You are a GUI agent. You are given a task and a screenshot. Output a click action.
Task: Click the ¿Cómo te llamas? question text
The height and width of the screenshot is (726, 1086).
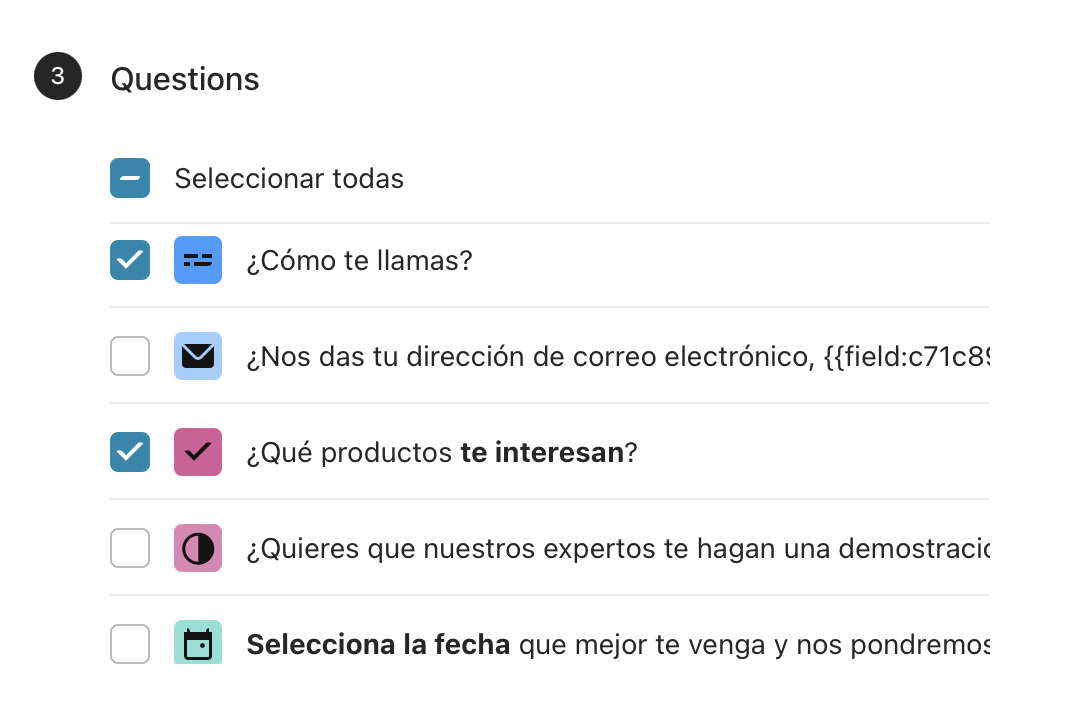coord(359,260)
